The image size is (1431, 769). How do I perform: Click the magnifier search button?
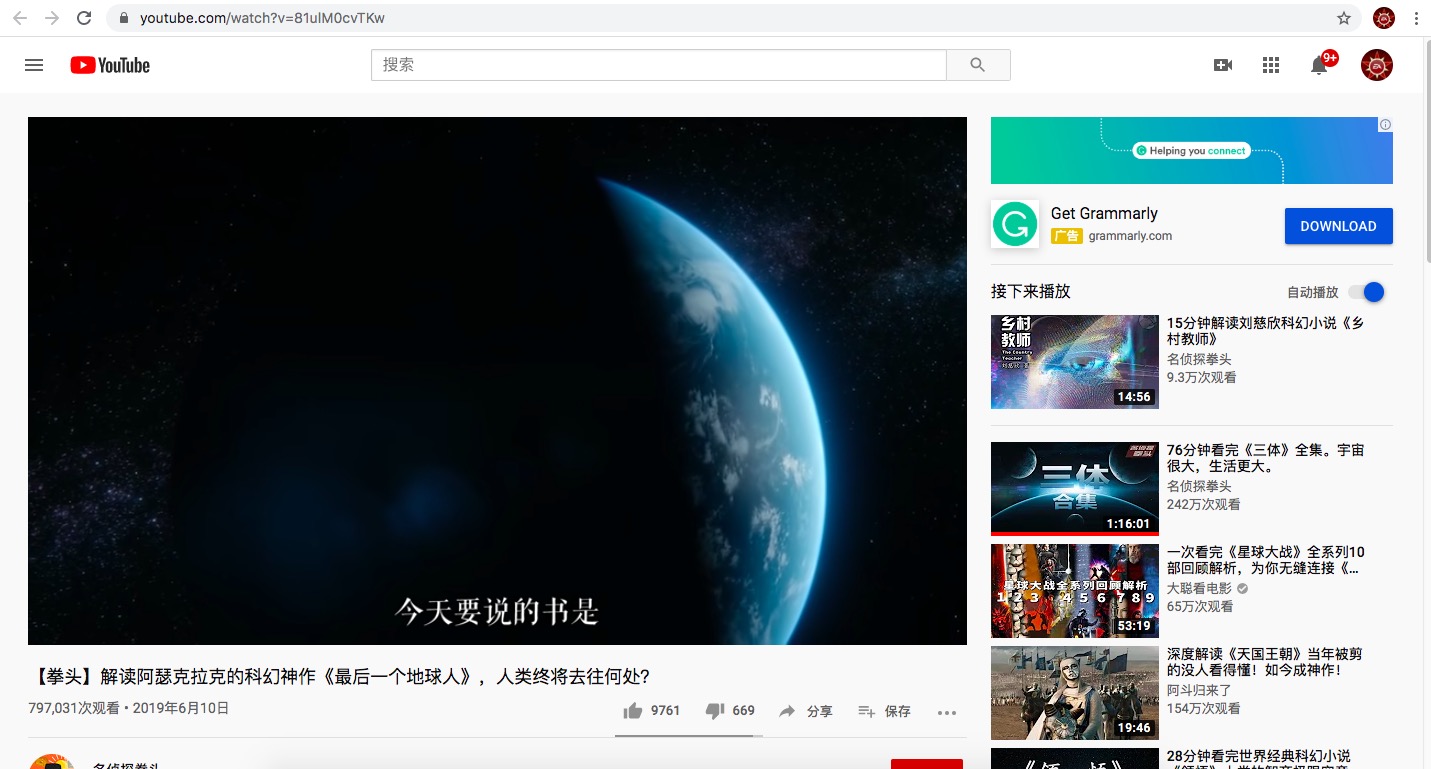click(x=978, y=65)
